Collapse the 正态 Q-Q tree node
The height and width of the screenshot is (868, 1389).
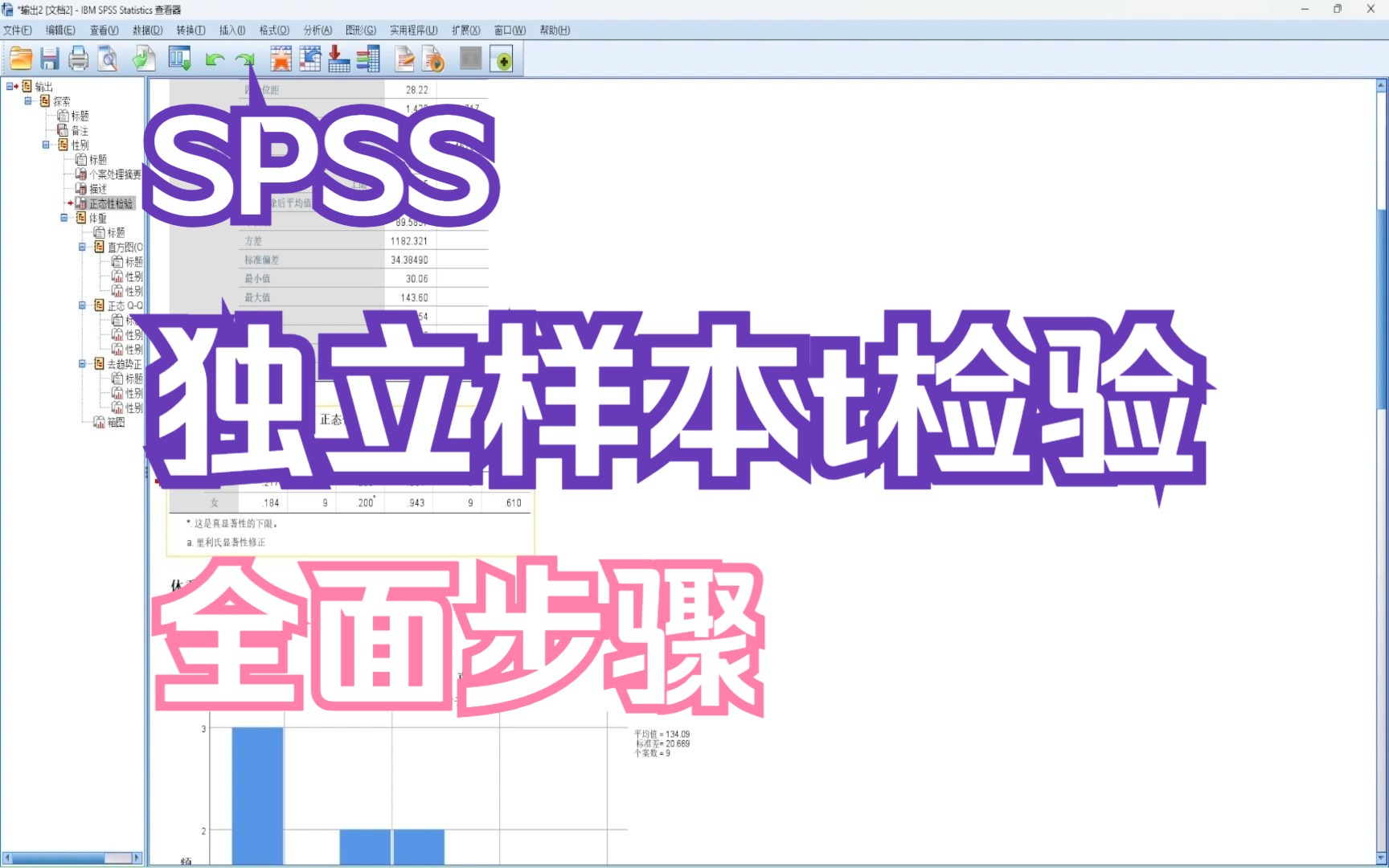coord(82,305)
